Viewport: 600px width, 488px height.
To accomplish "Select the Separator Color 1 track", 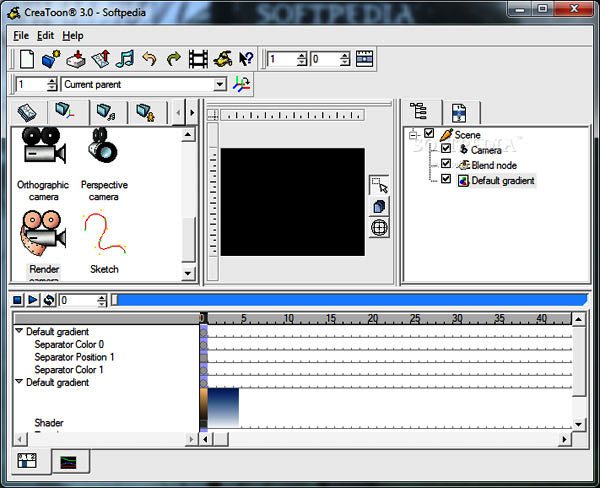I will (x=69, y=370).
